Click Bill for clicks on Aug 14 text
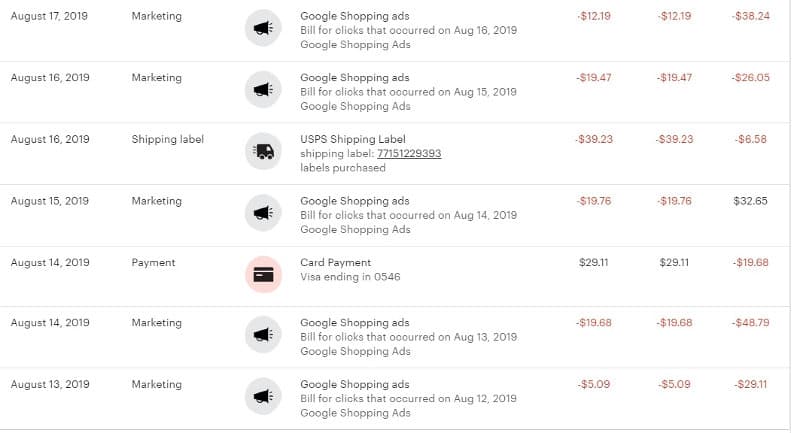800x433 pixels. click(x=409, y=215)
